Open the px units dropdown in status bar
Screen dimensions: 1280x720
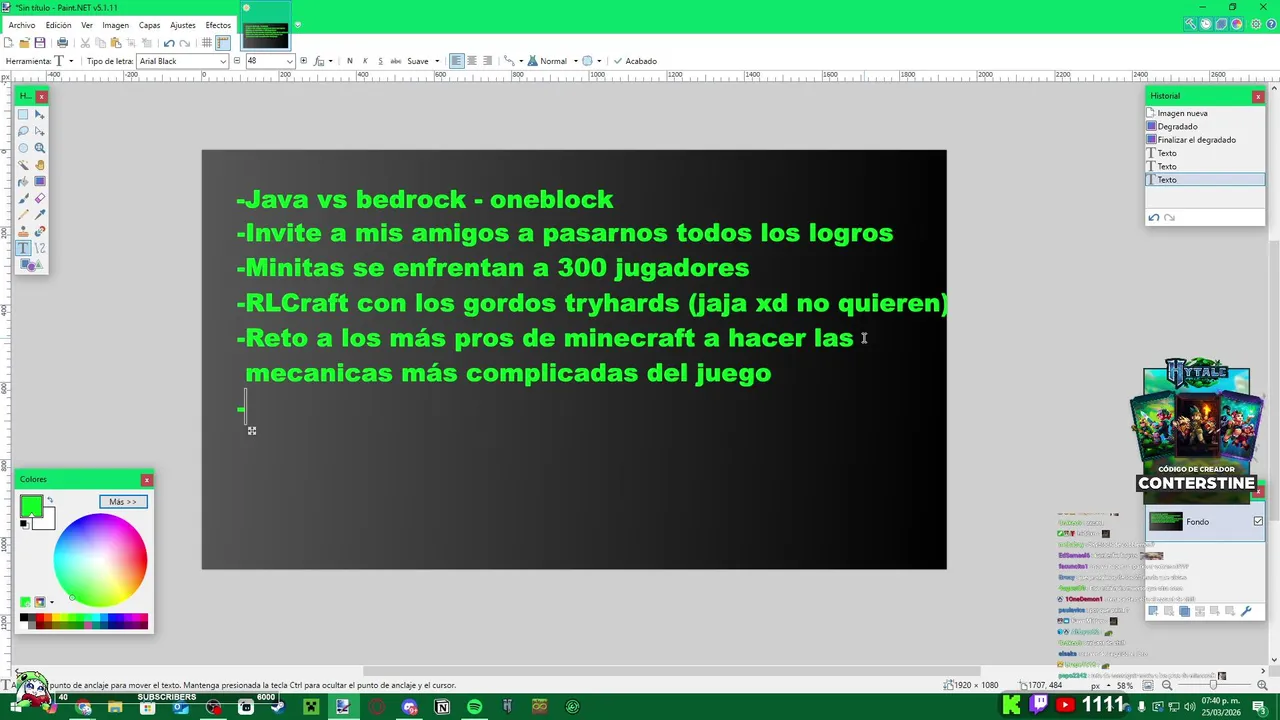1101,686
